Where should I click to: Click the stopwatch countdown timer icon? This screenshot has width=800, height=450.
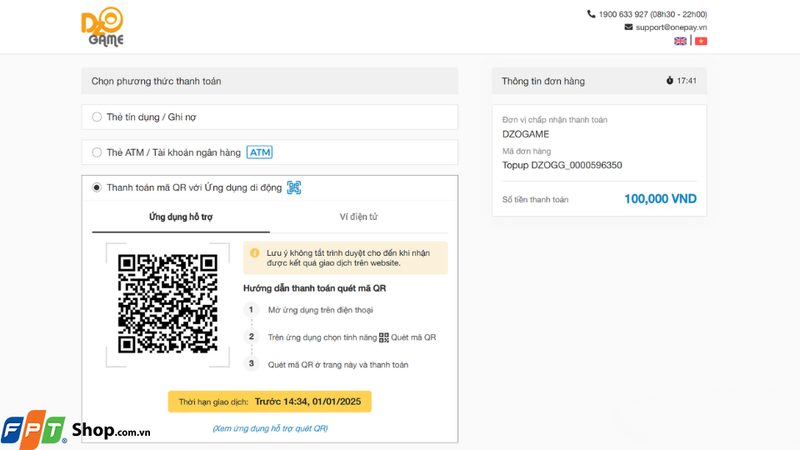pos(669,81)
